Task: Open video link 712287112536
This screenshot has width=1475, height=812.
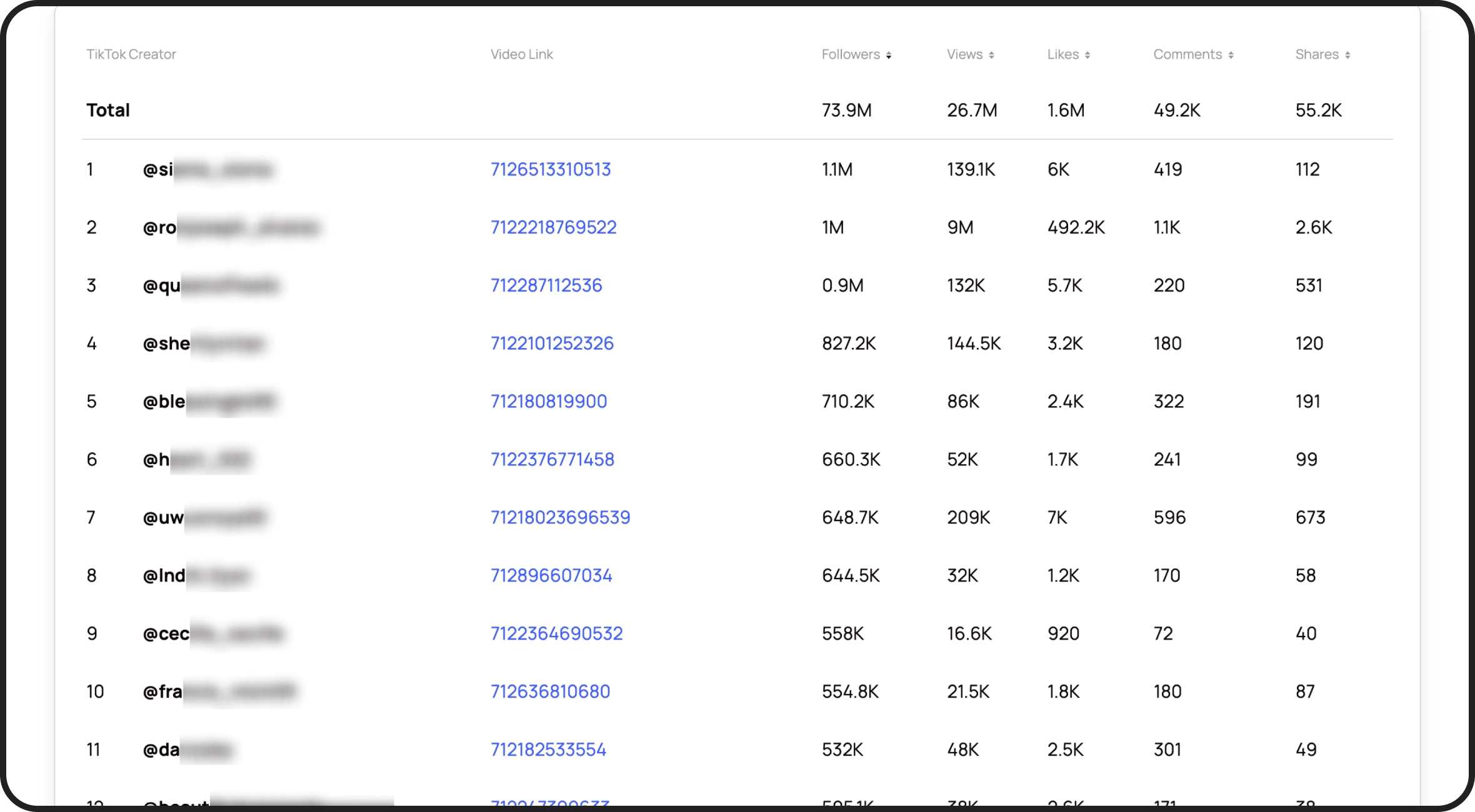Action: click(x=546, y=285)
